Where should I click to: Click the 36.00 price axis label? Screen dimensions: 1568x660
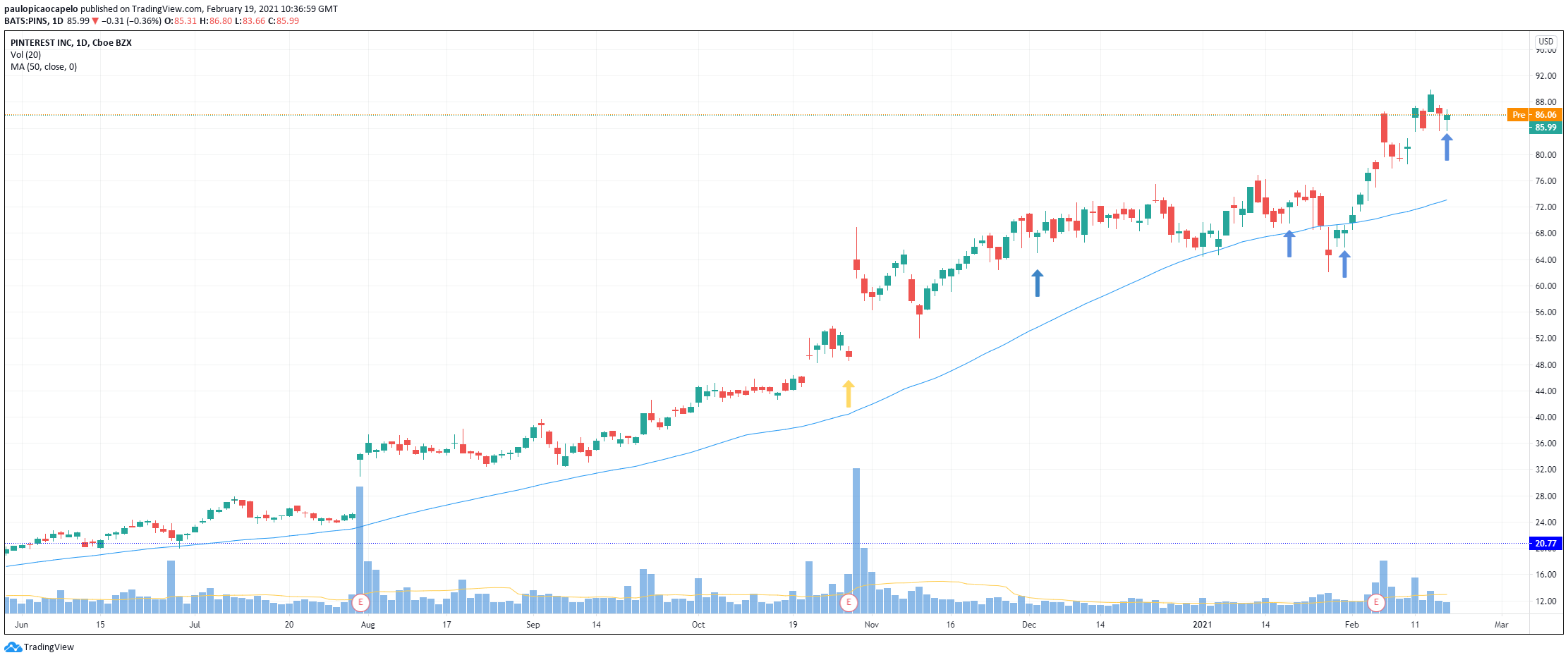(1545, 444)
